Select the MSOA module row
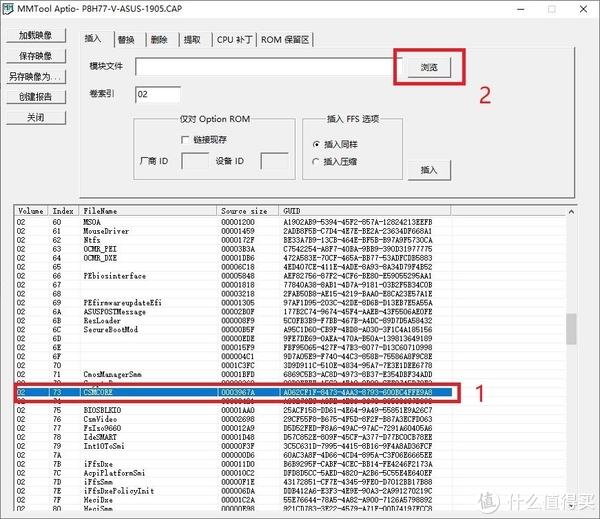 (233, 222)
